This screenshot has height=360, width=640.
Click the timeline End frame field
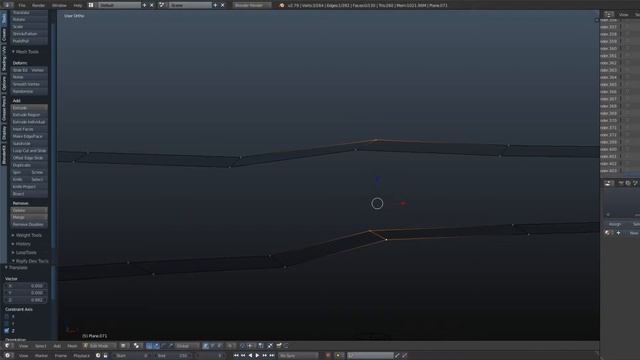coord(173,356)
